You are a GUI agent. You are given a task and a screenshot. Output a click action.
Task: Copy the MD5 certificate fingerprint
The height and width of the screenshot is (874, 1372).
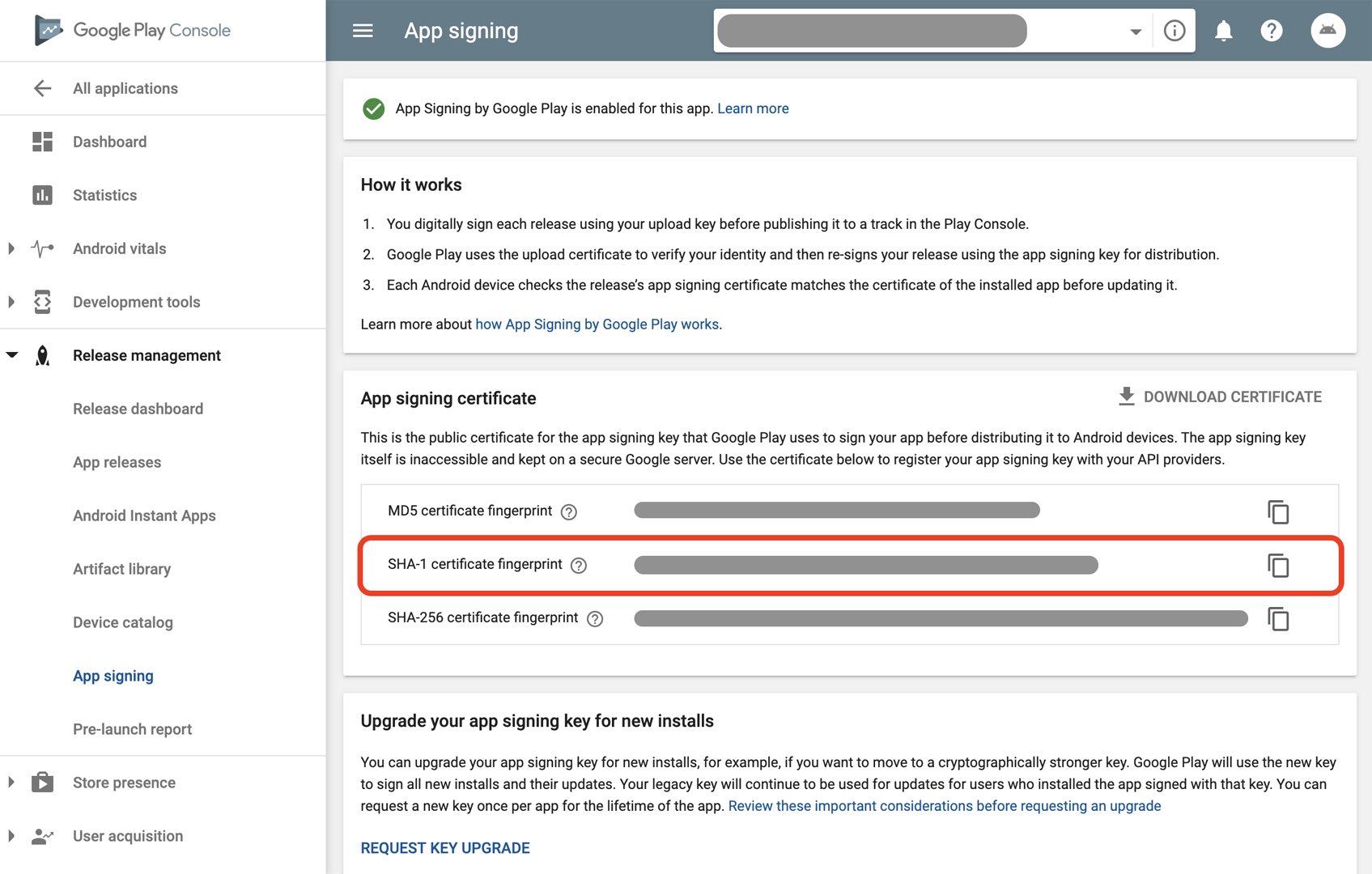(x=1278, y=511)
